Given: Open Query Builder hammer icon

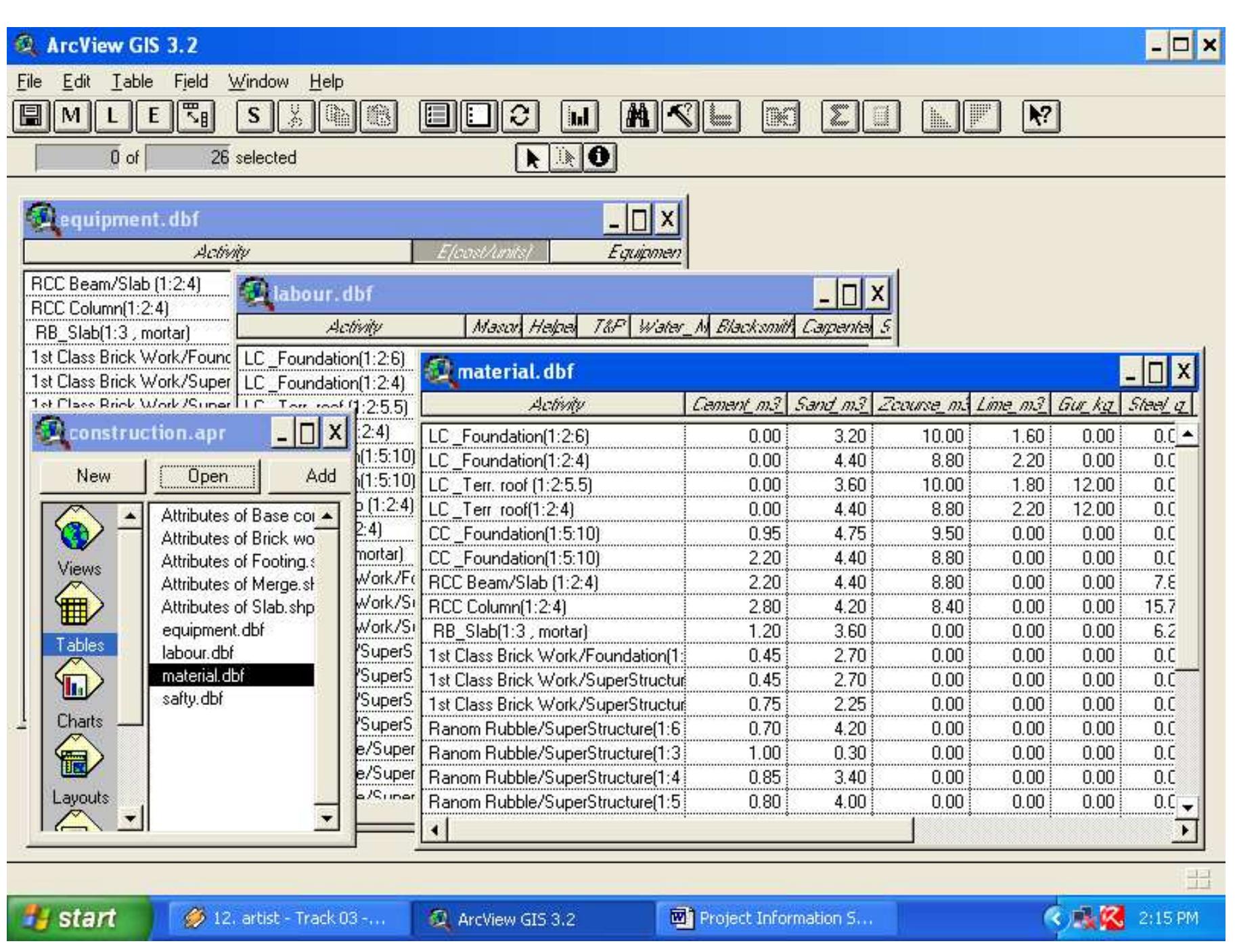Looking at the screenshot, I should 679,116.
